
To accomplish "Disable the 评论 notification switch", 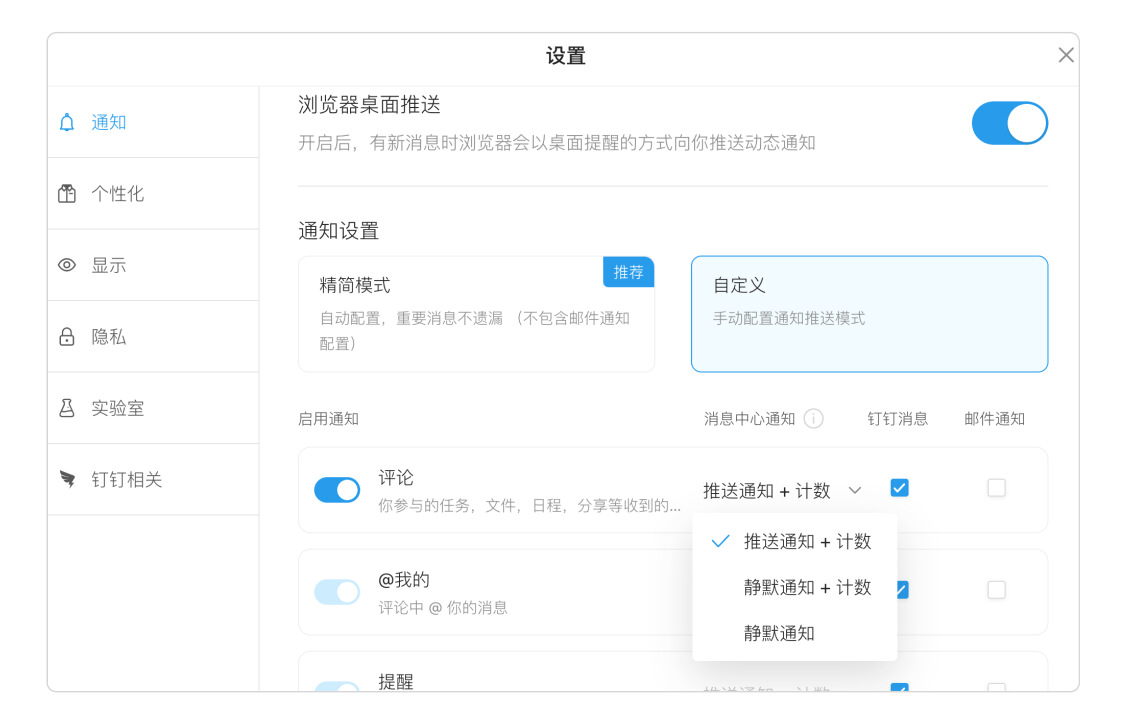I will (337, 490).
